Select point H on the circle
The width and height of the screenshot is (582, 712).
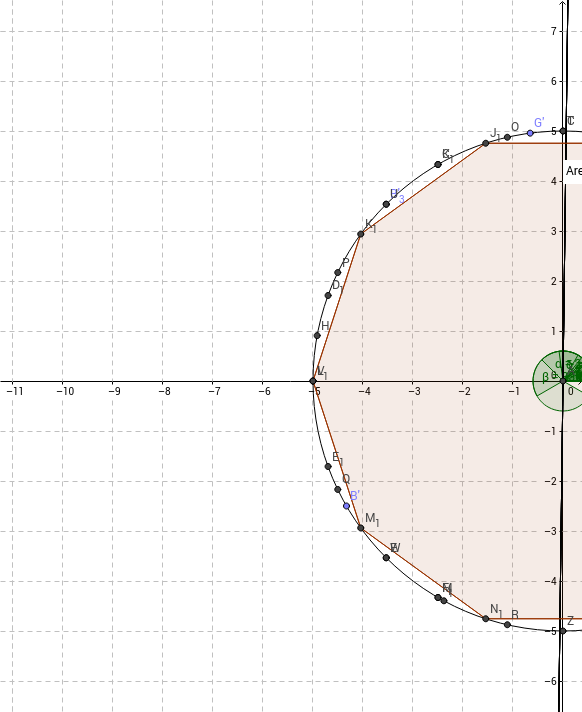317,336
